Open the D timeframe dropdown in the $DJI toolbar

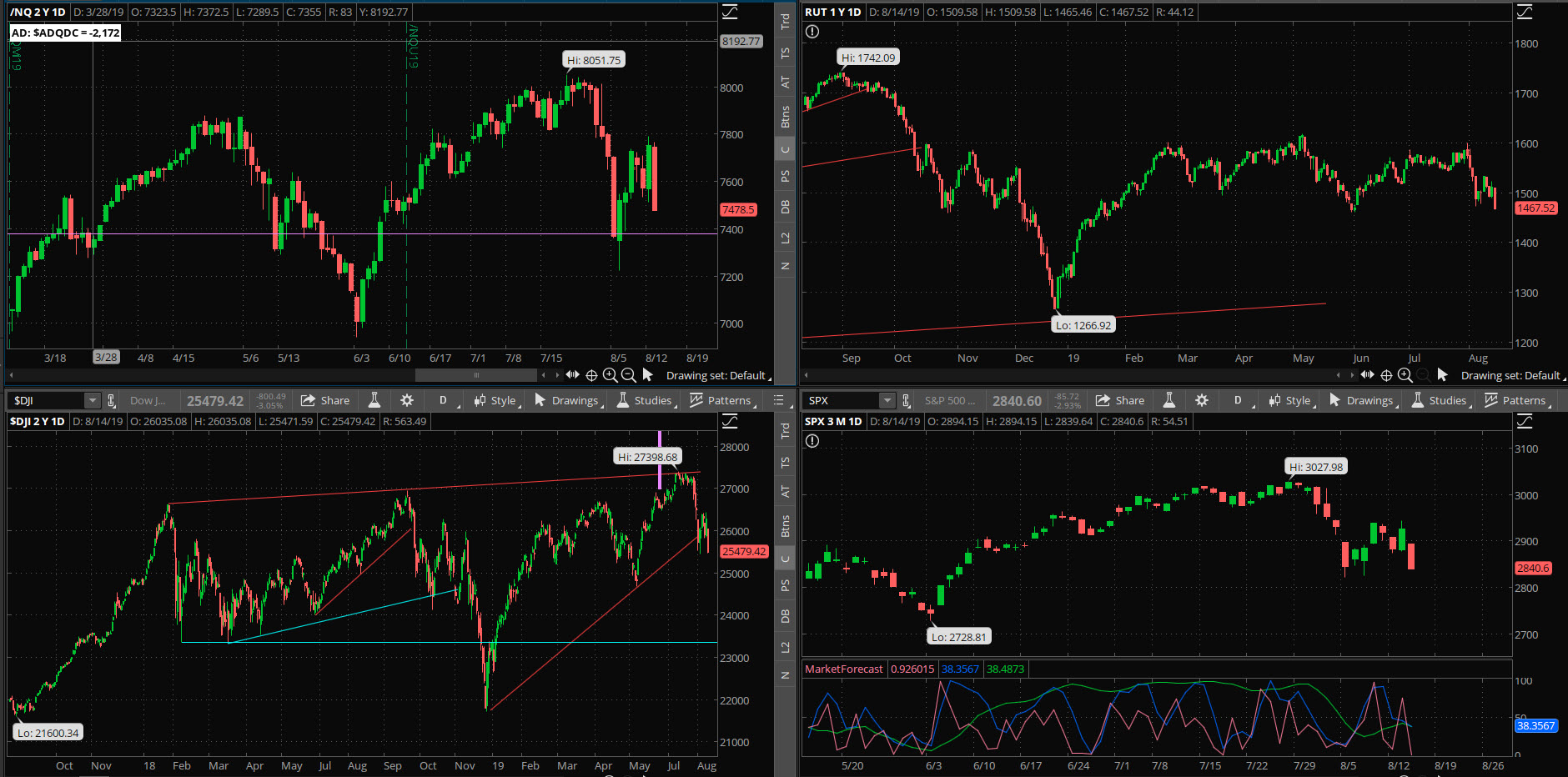443,400
